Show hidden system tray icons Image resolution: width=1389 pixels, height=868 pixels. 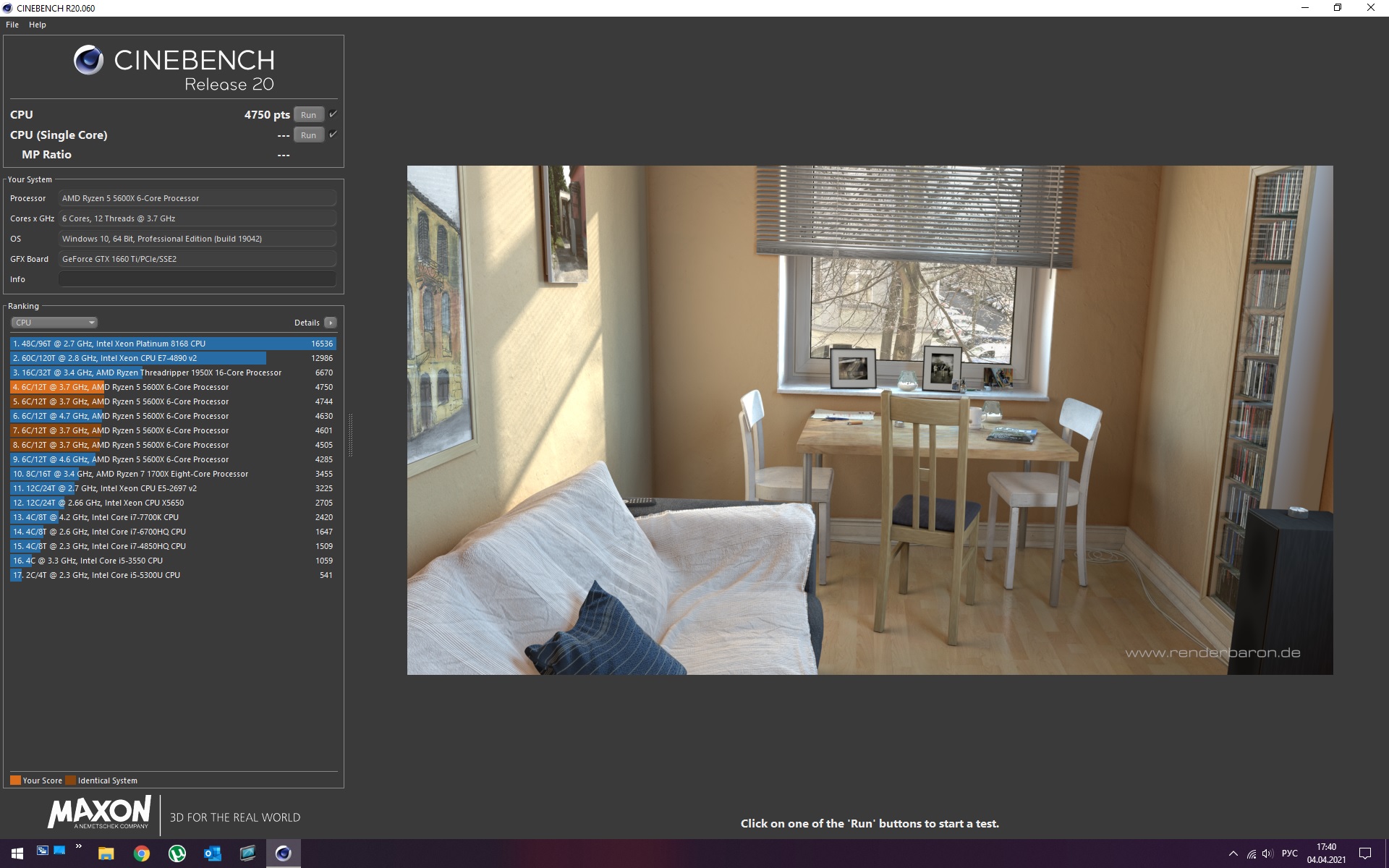[x=1233, y=854]
